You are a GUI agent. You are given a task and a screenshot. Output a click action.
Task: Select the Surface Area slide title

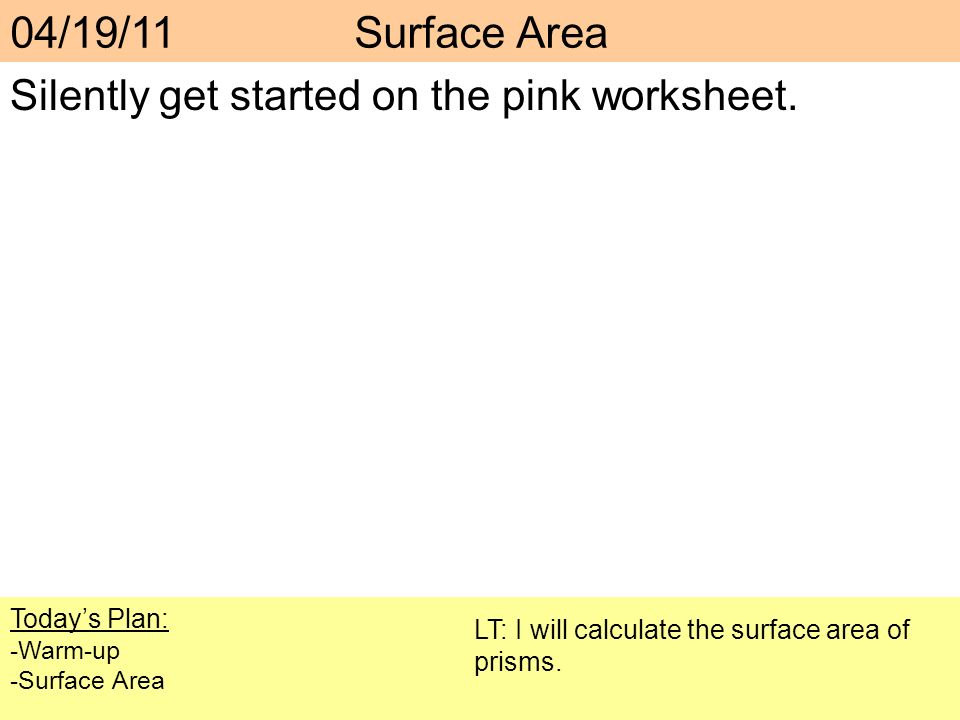point(481,32)
